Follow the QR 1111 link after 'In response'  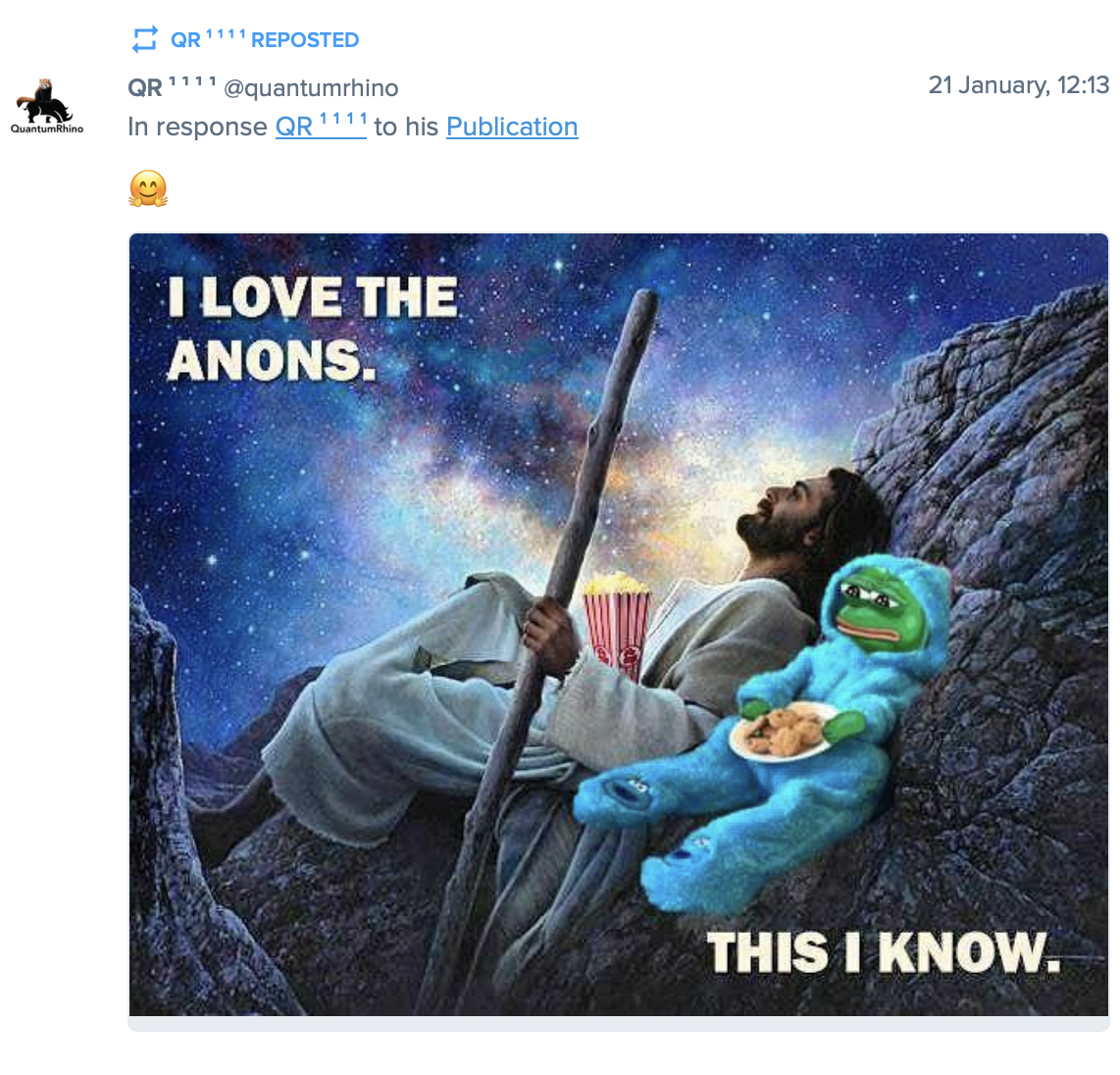point(320,127)
